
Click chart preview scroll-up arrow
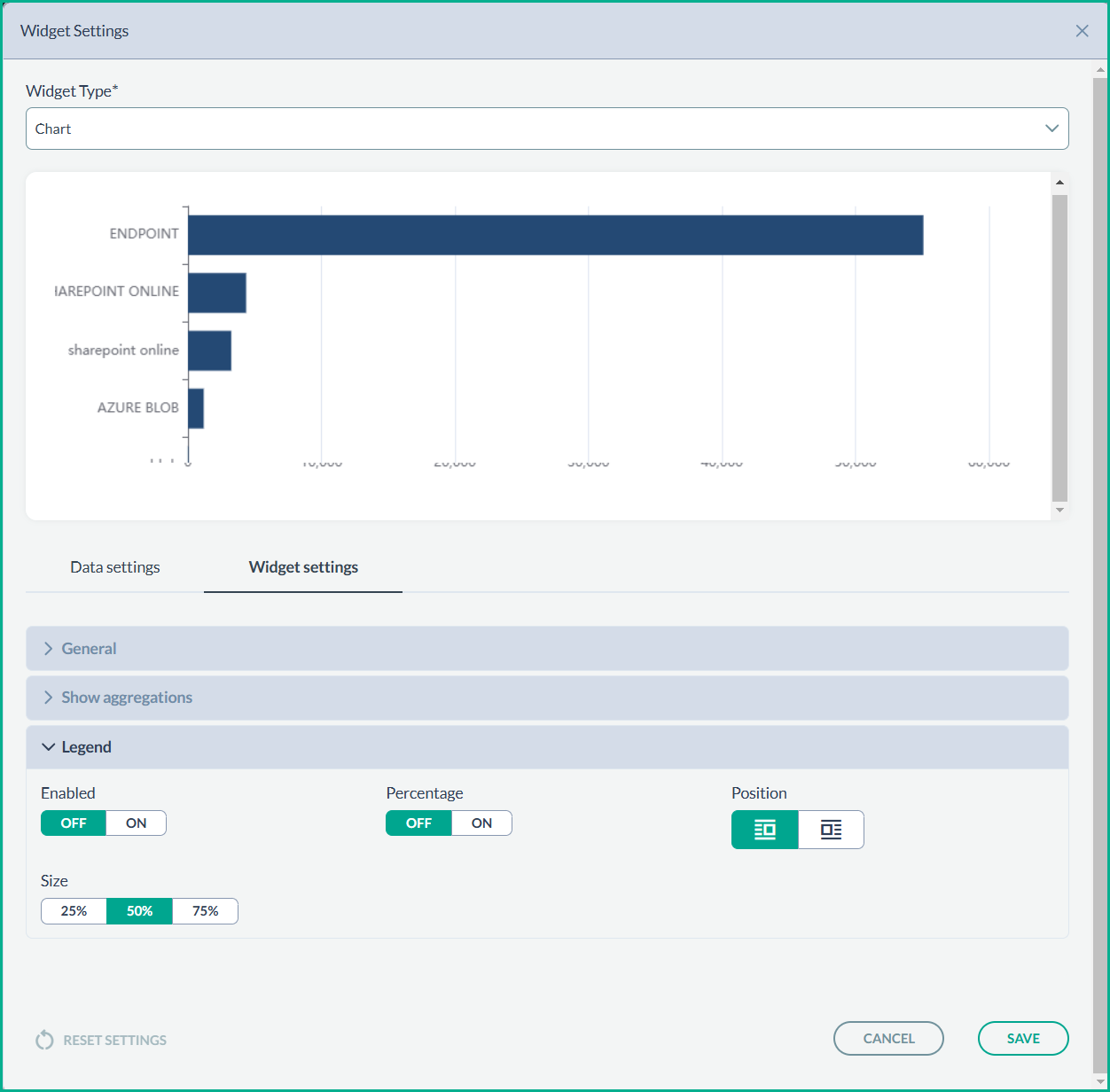click(1059, 183)
